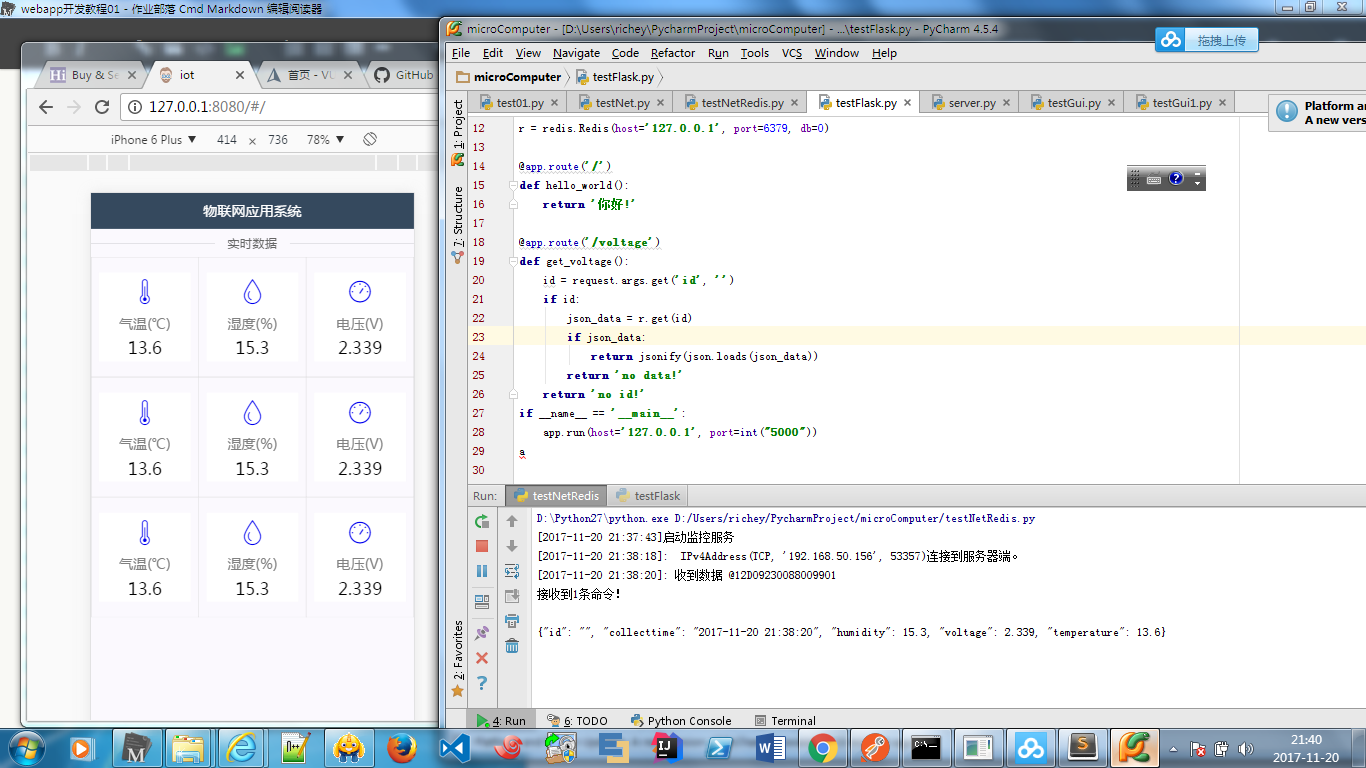Restore layout icon in Run panel

(x=482, y=602)
